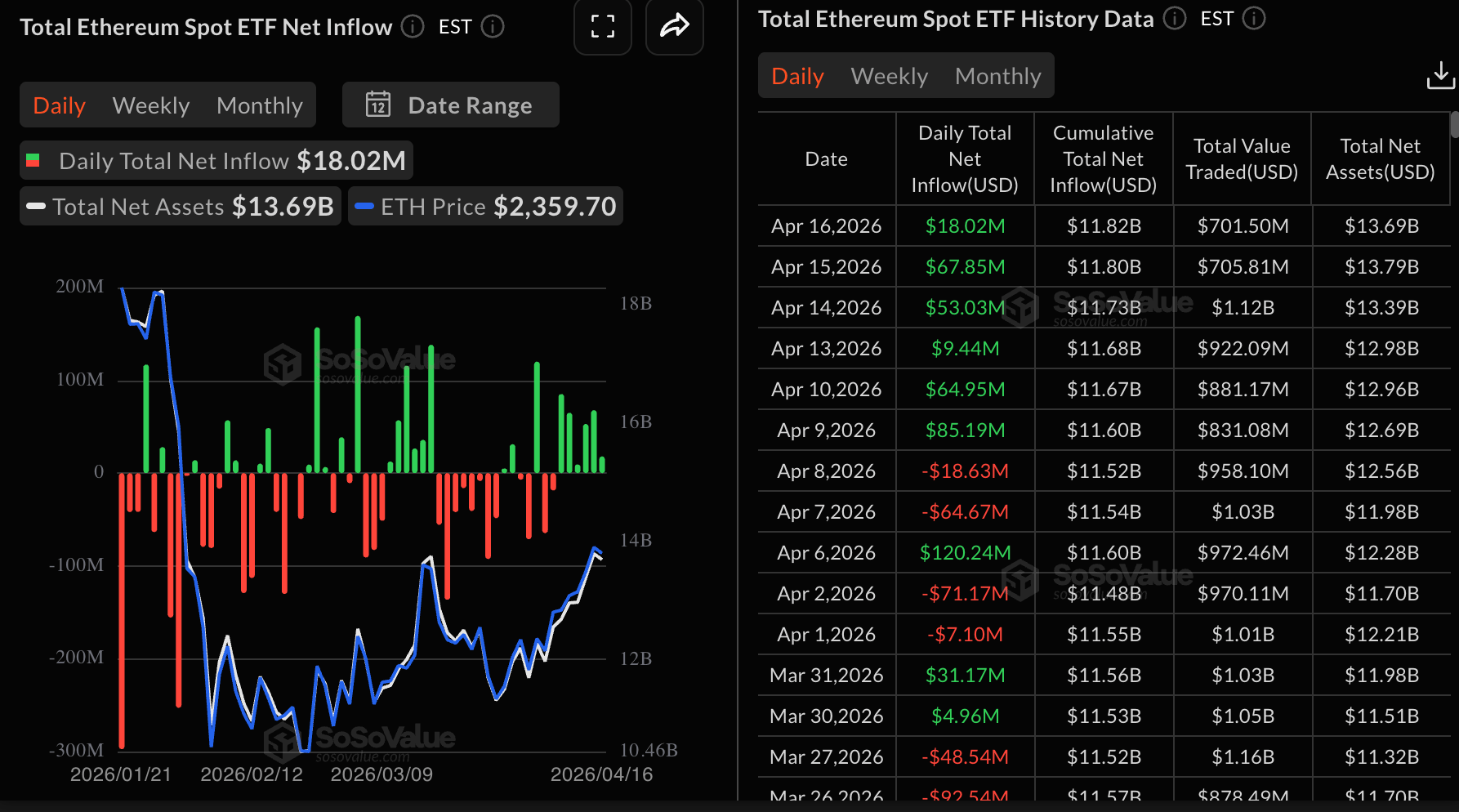Toggle Daily Total Net Inflow legend series
Viewport: 1459px width, 812px height.
(x=216, y=161)
